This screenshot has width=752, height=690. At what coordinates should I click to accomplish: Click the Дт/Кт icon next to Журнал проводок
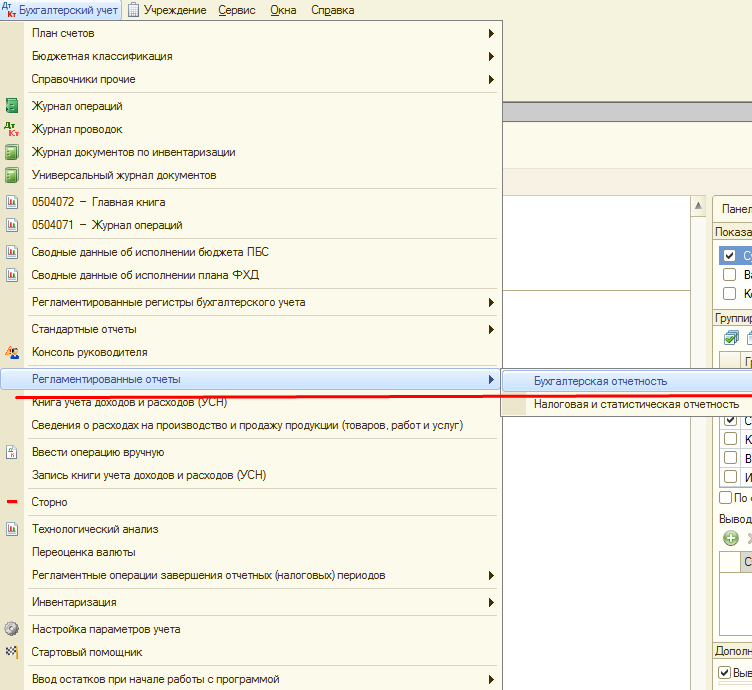pyautogui.click(x=12, y=129)
